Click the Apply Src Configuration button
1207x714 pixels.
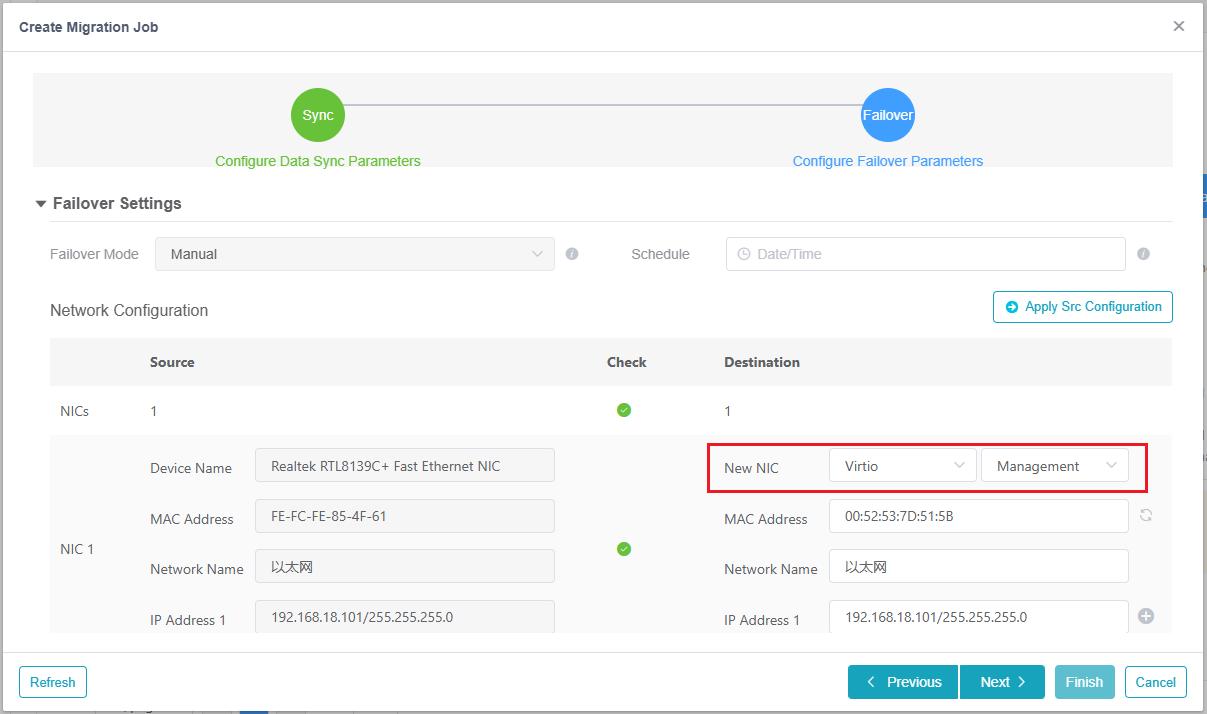1083,307
